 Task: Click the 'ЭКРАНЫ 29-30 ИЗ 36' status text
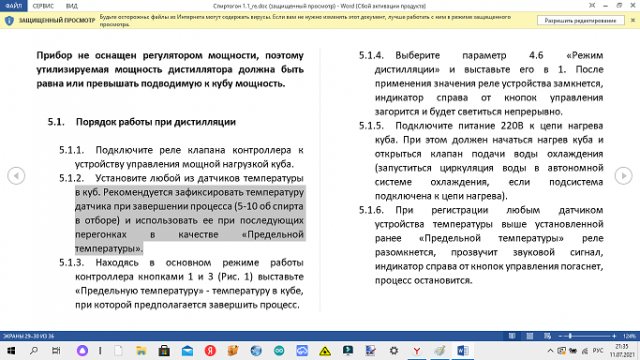point(28,336)
